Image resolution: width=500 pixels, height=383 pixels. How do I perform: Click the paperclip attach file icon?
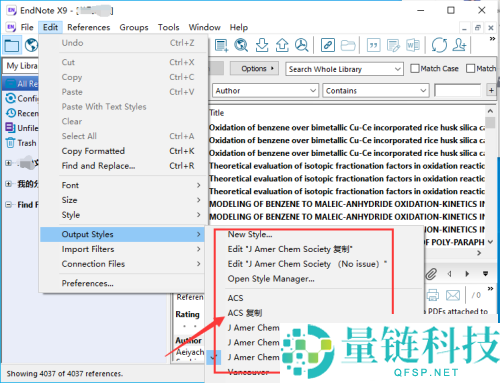click(x=431, y=274)
